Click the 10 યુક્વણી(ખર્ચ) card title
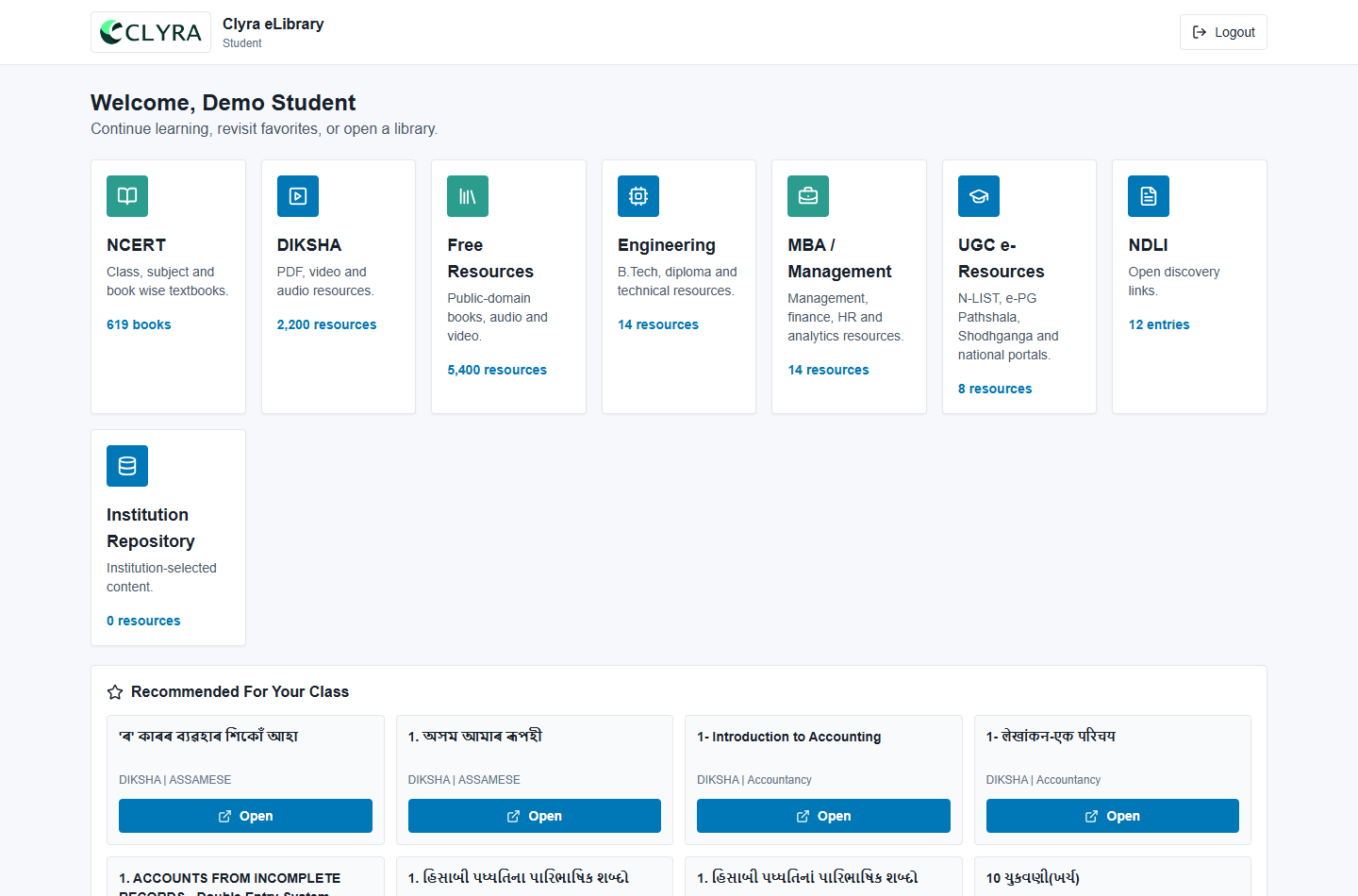Image resolution: width=1358 pixels, height=896 pixels. [x=1033, y=878]
